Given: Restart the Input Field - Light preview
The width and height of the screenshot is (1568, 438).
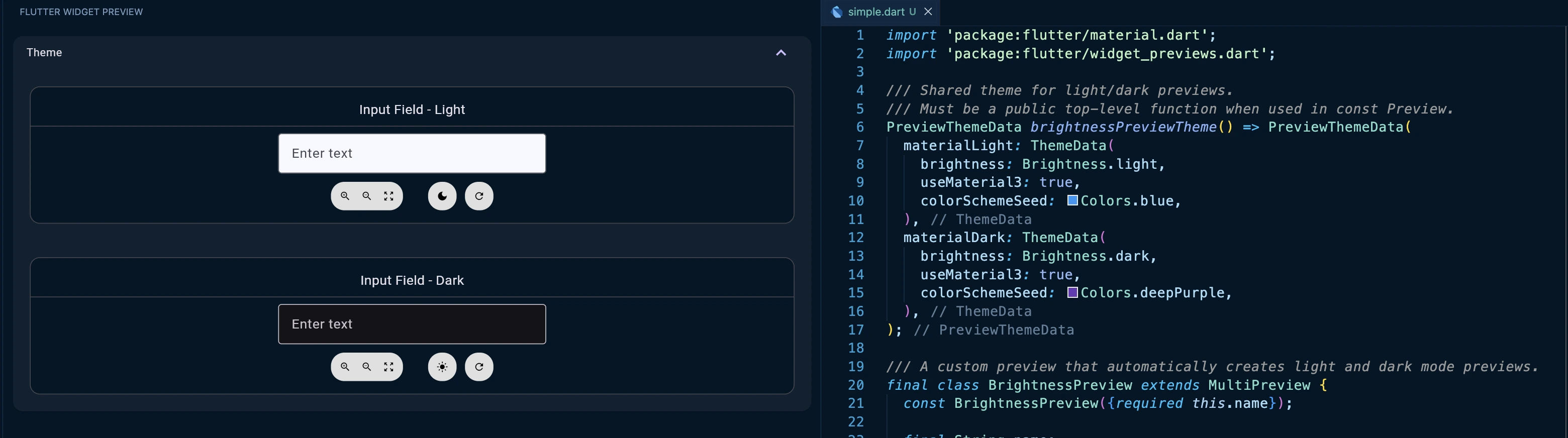Looking at the screenshot, I should click(479, 196).
